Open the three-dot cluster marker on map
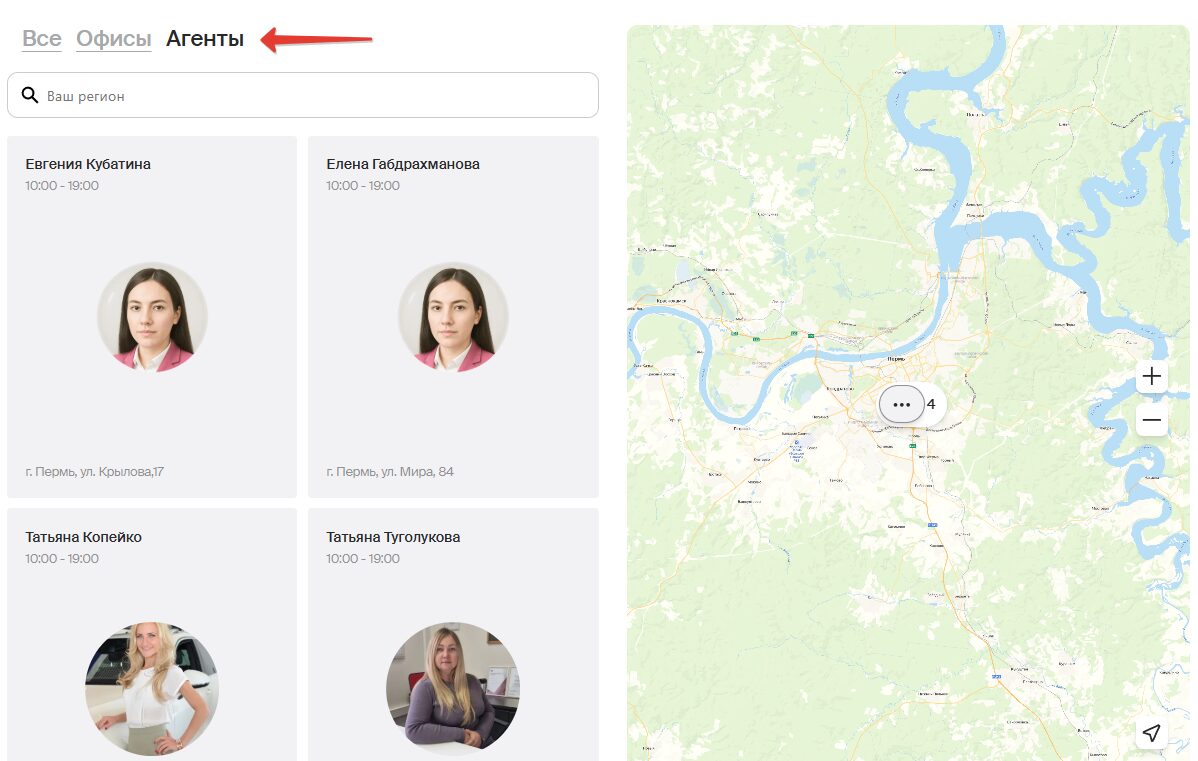 [x=902, y=404]
